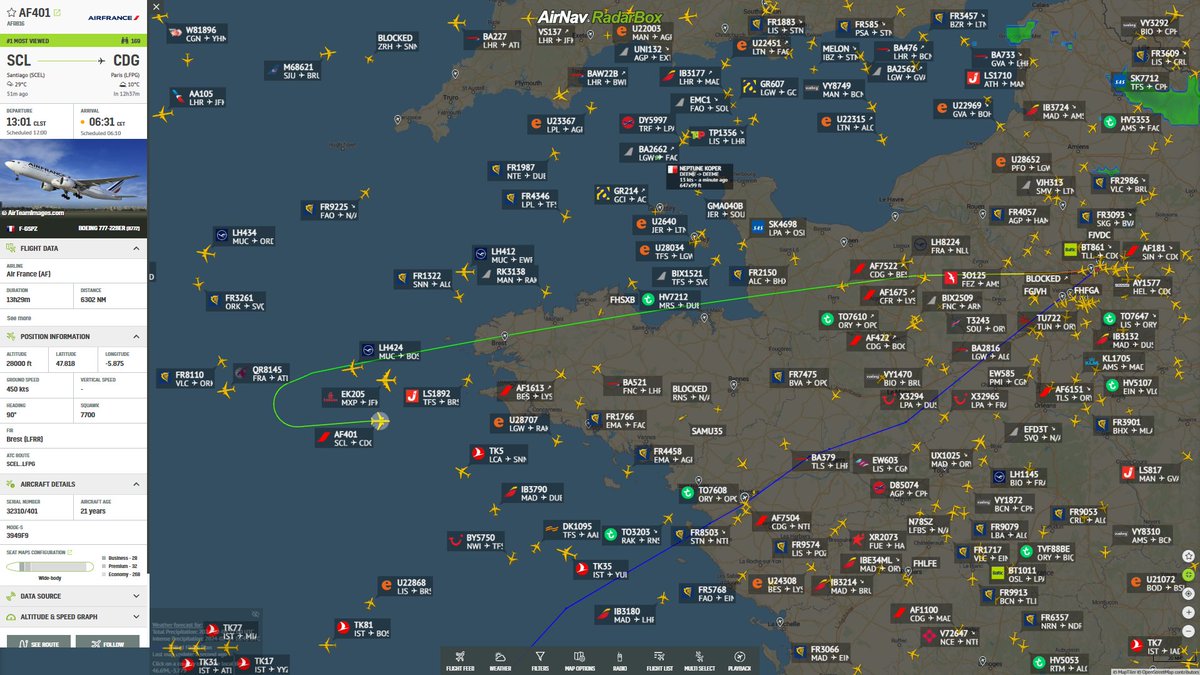Open the Flight List tool

pyautogui.click(x=659, y=661)
